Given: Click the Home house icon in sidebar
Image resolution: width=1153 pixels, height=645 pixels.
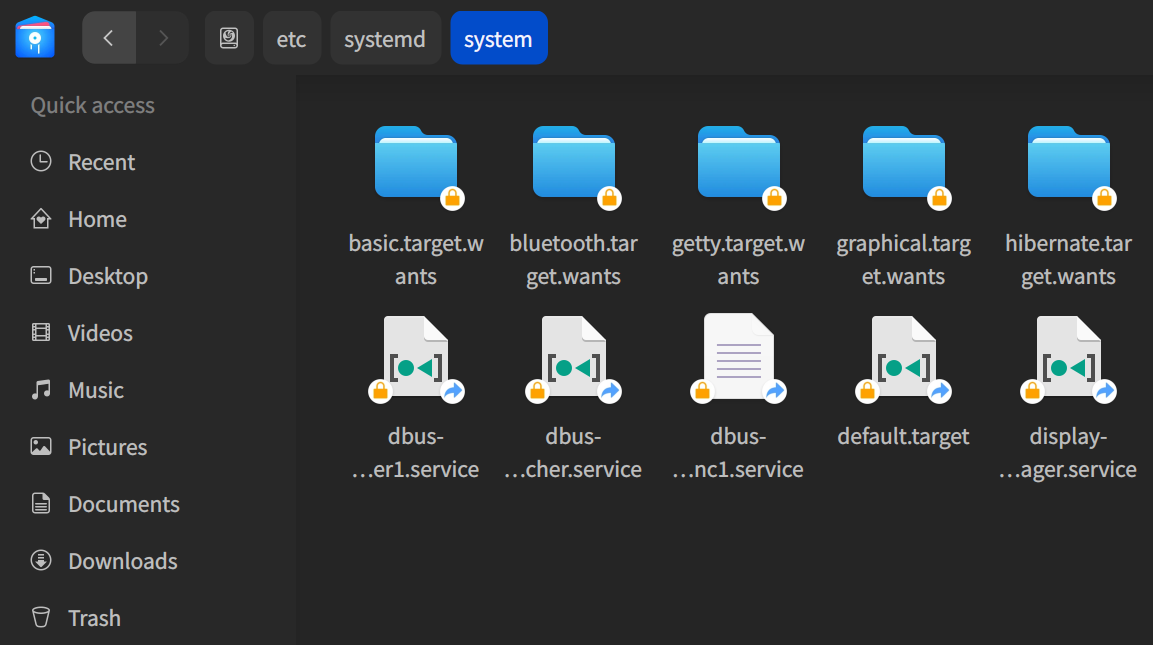Looking at the screenshot, I should (x=41, y=218).
